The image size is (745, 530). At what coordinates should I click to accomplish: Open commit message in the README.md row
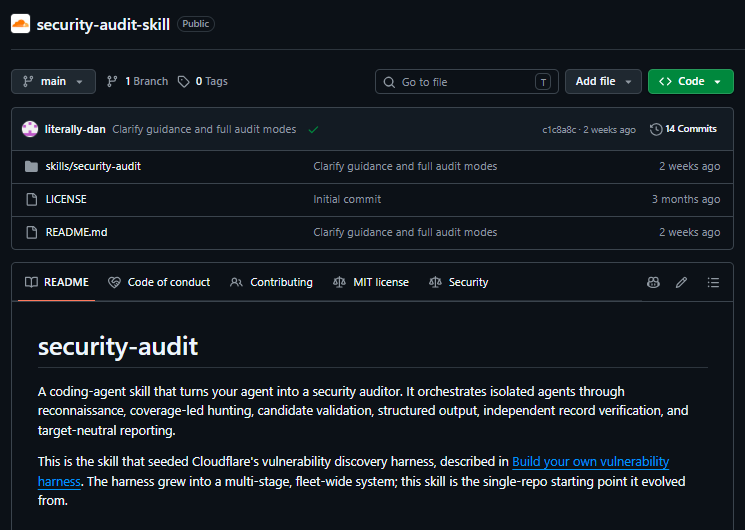click(x=405, y=232)
